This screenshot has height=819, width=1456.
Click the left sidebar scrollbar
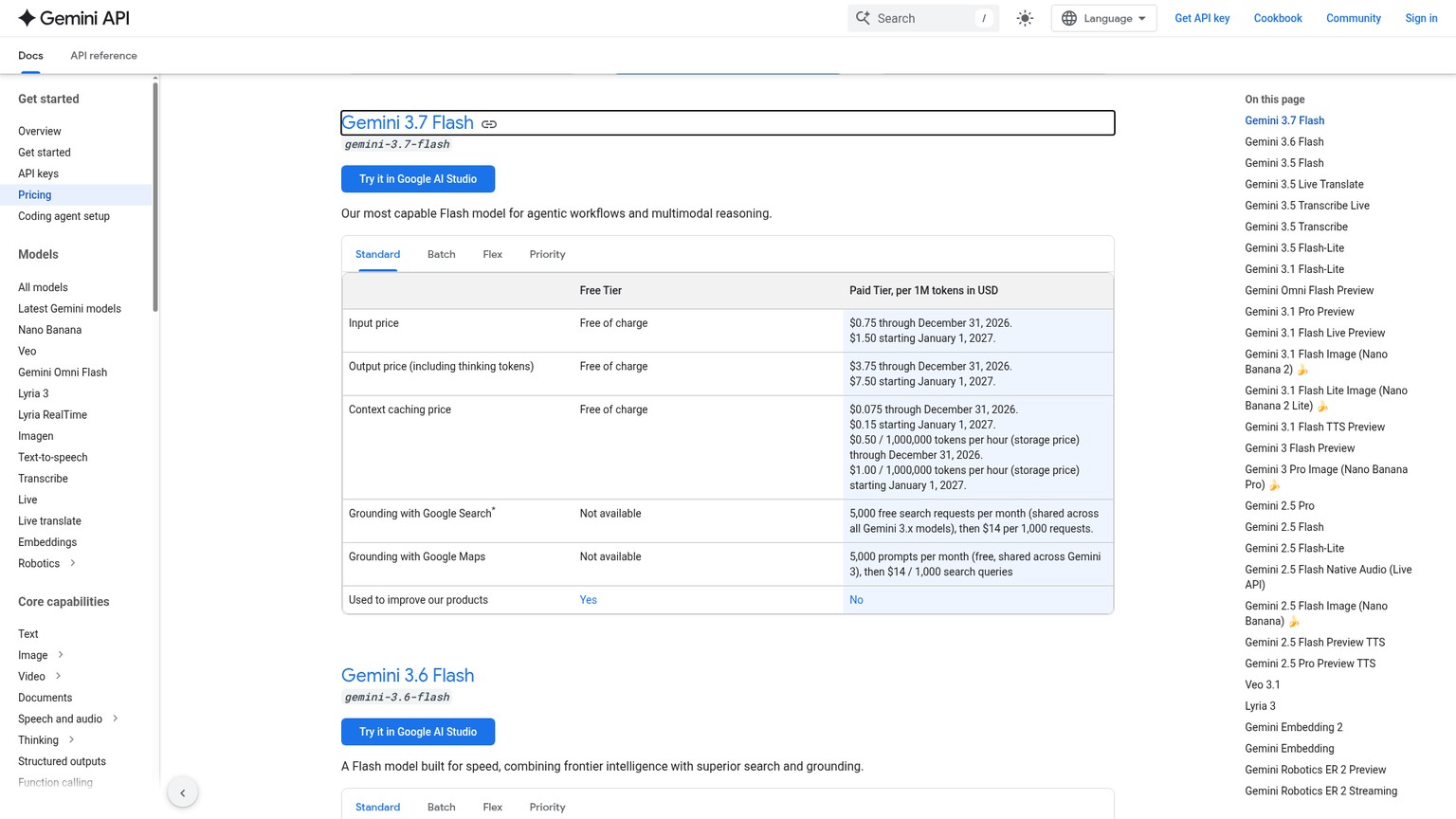click(155, 197)
